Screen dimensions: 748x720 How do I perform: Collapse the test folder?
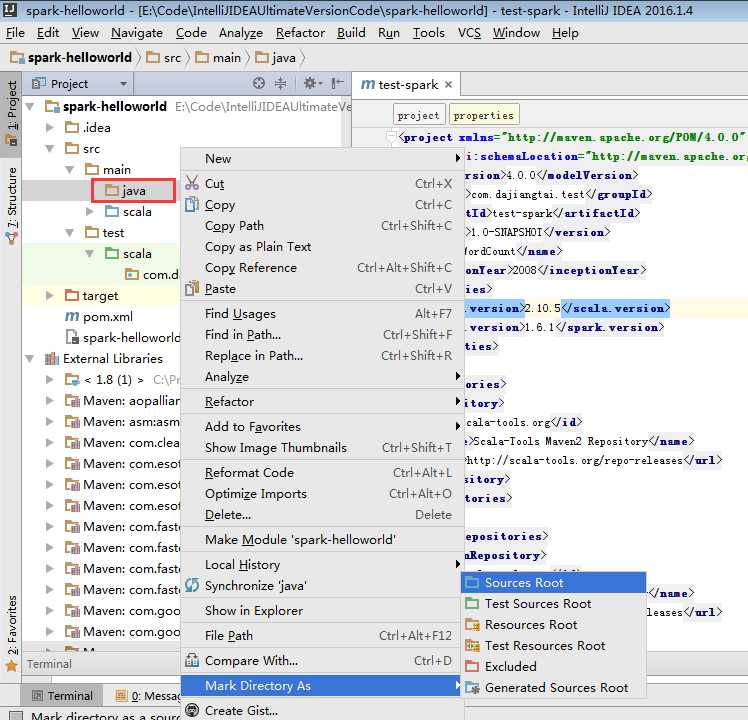tap(70, 232)
